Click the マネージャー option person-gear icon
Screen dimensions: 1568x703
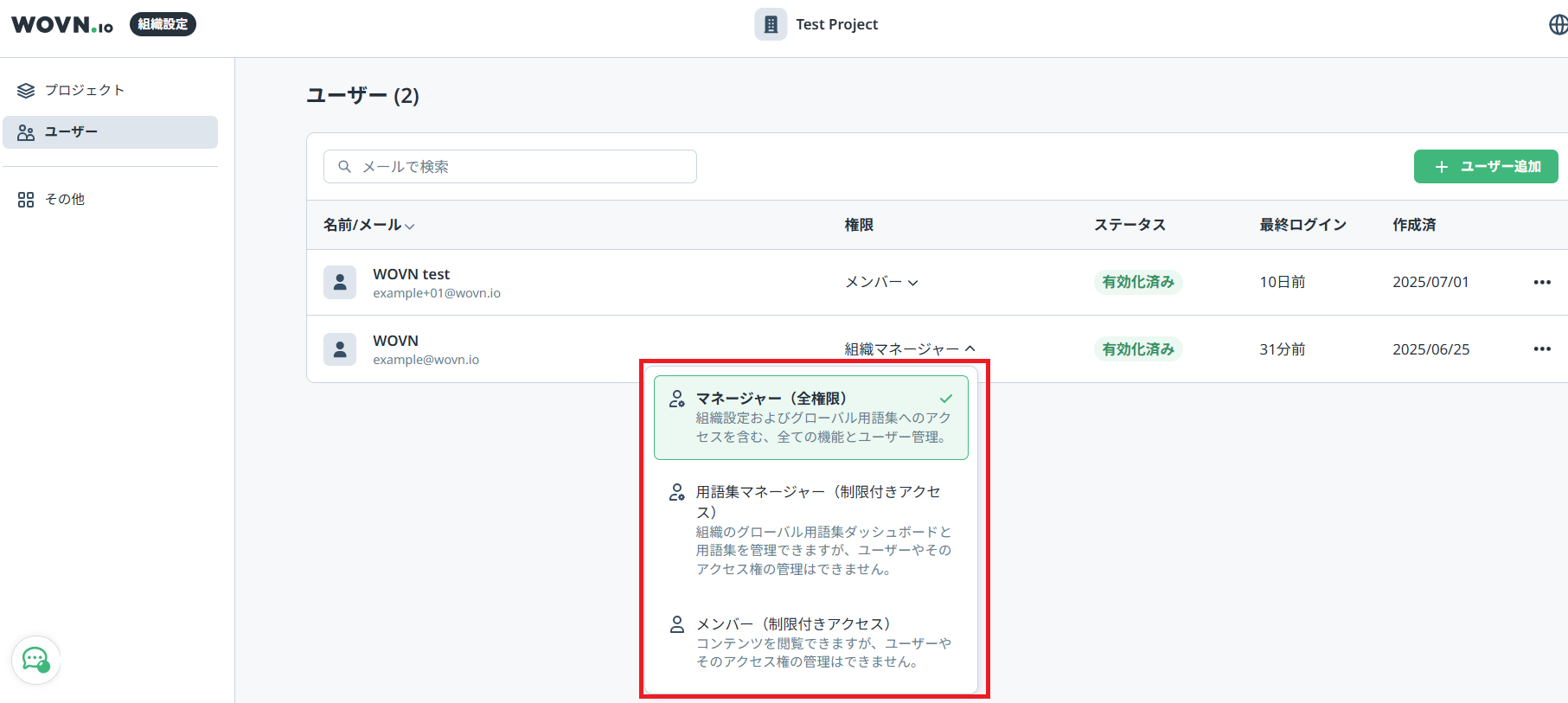tap(677, 399)
